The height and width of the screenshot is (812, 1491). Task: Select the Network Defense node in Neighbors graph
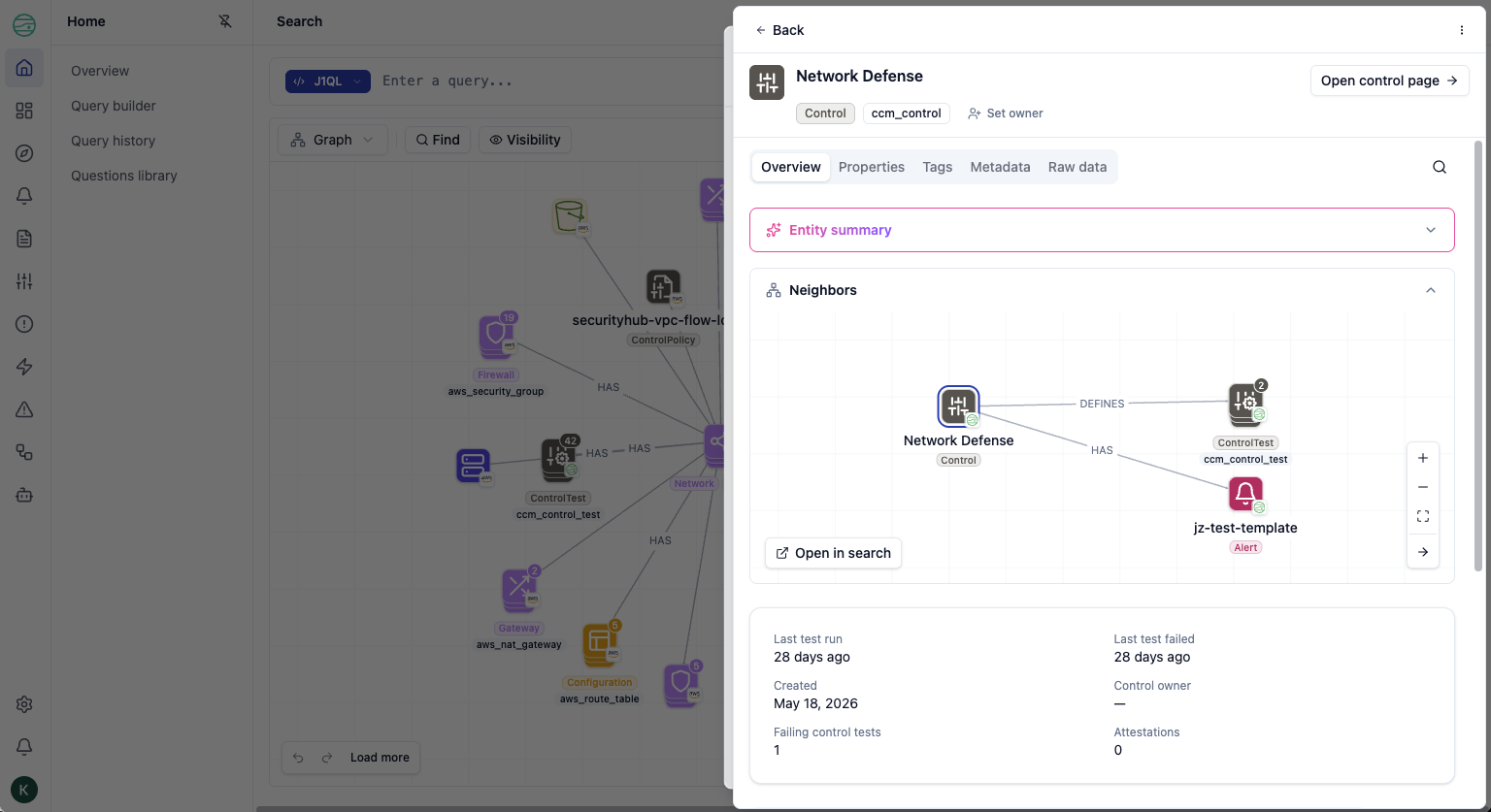[958, 406]
